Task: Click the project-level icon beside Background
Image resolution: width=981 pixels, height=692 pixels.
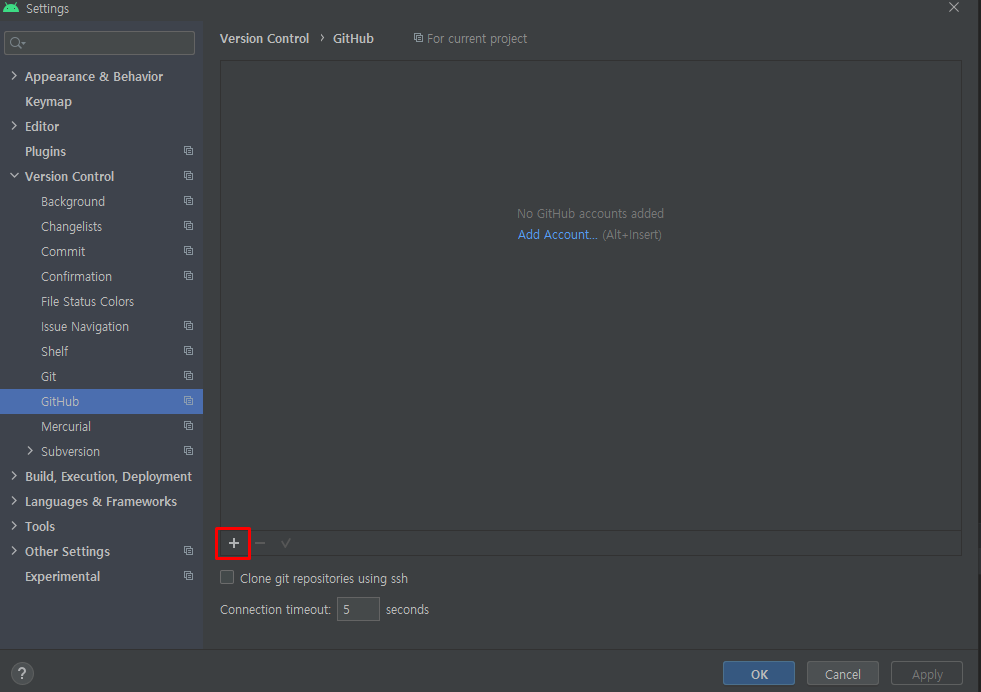Action: pos(188,201)
